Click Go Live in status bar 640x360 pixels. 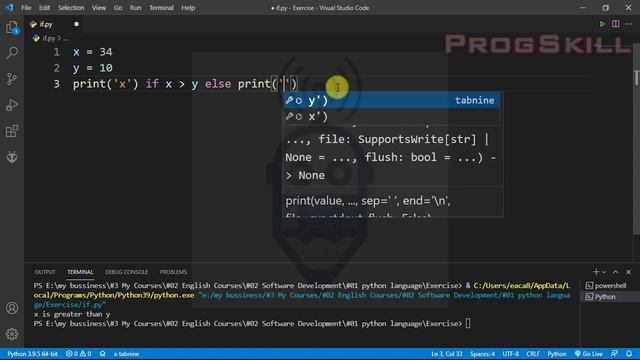(x=589, y=353)
